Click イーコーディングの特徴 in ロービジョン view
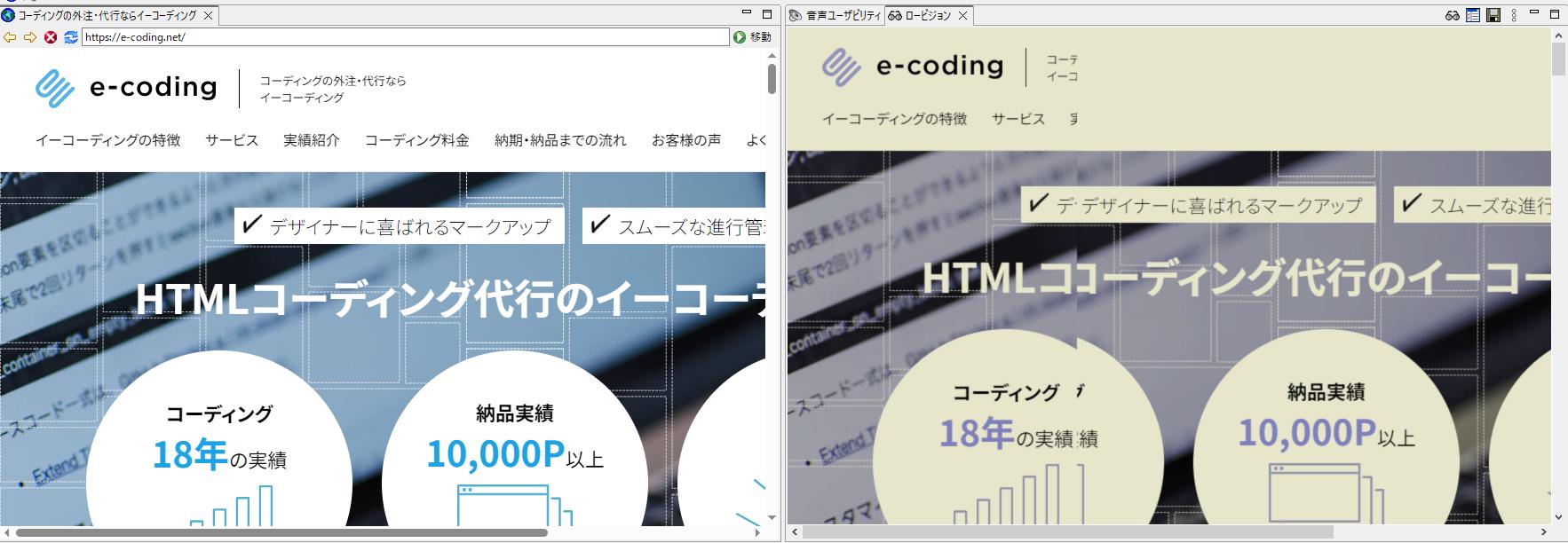Viewport: 1568px width, 543px height. pyautogui.click(x=895, y=119)
